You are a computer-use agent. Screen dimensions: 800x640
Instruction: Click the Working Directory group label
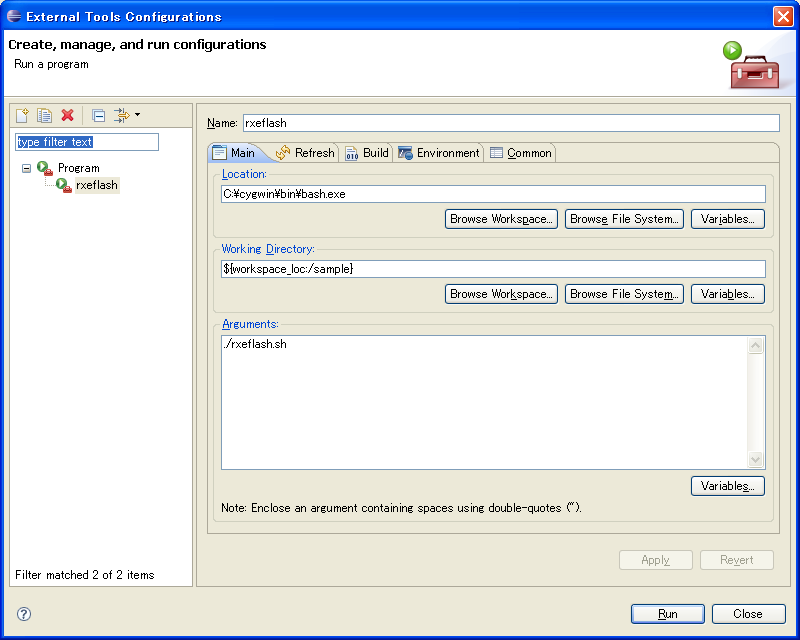pos(268,249)
